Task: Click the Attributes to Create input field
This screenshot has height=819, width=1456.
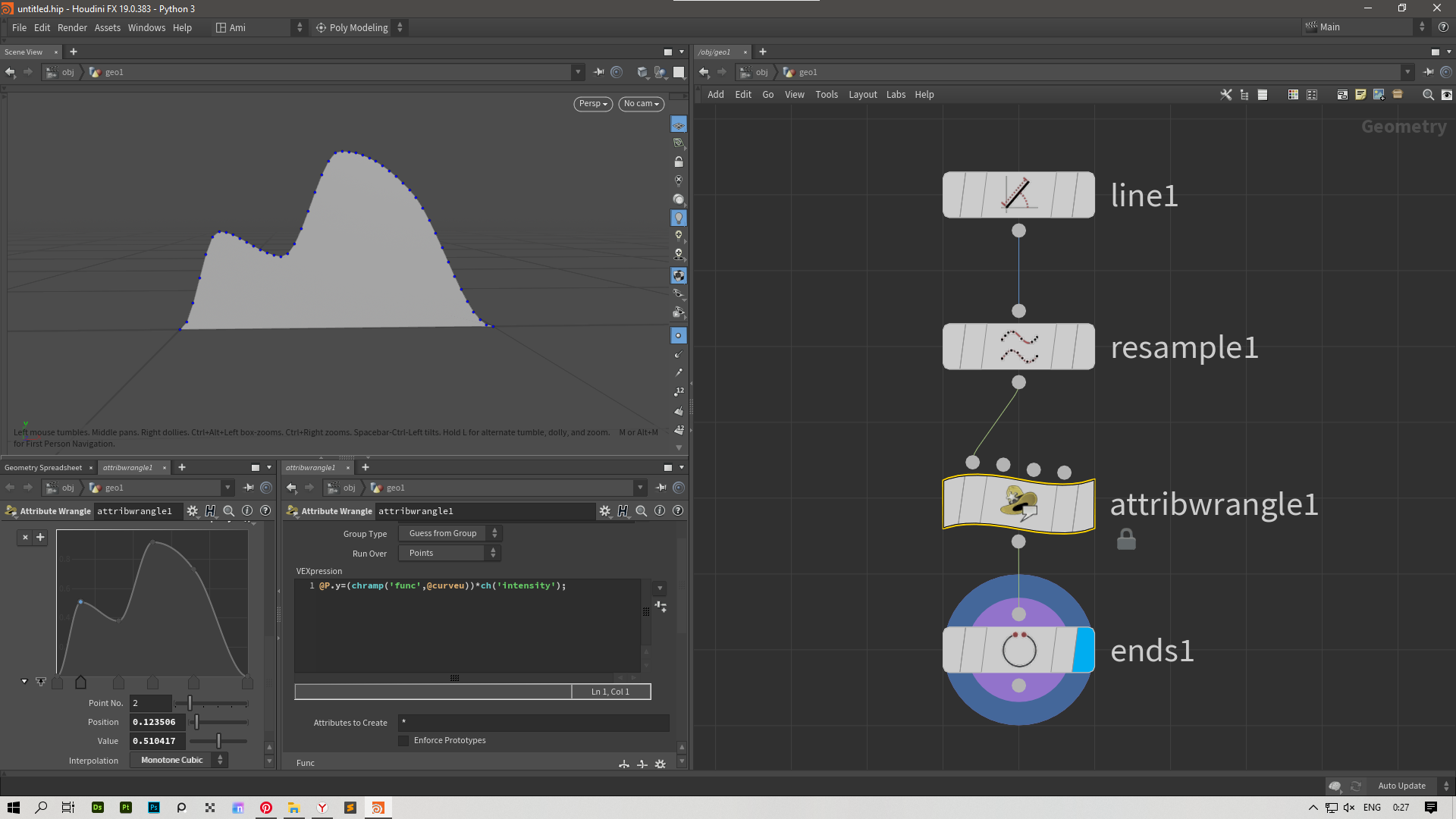Action: [534, 723]
